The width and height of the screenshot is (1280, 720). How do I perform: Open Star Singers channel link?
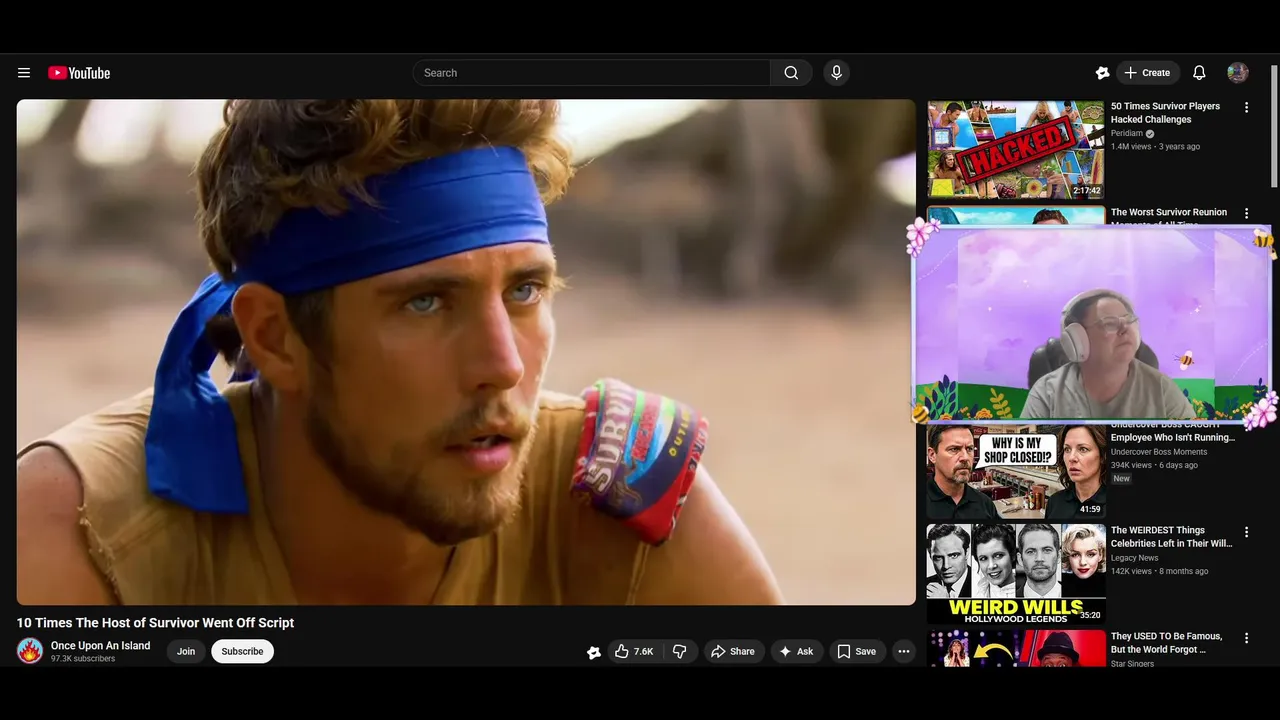pos(1133,664)
